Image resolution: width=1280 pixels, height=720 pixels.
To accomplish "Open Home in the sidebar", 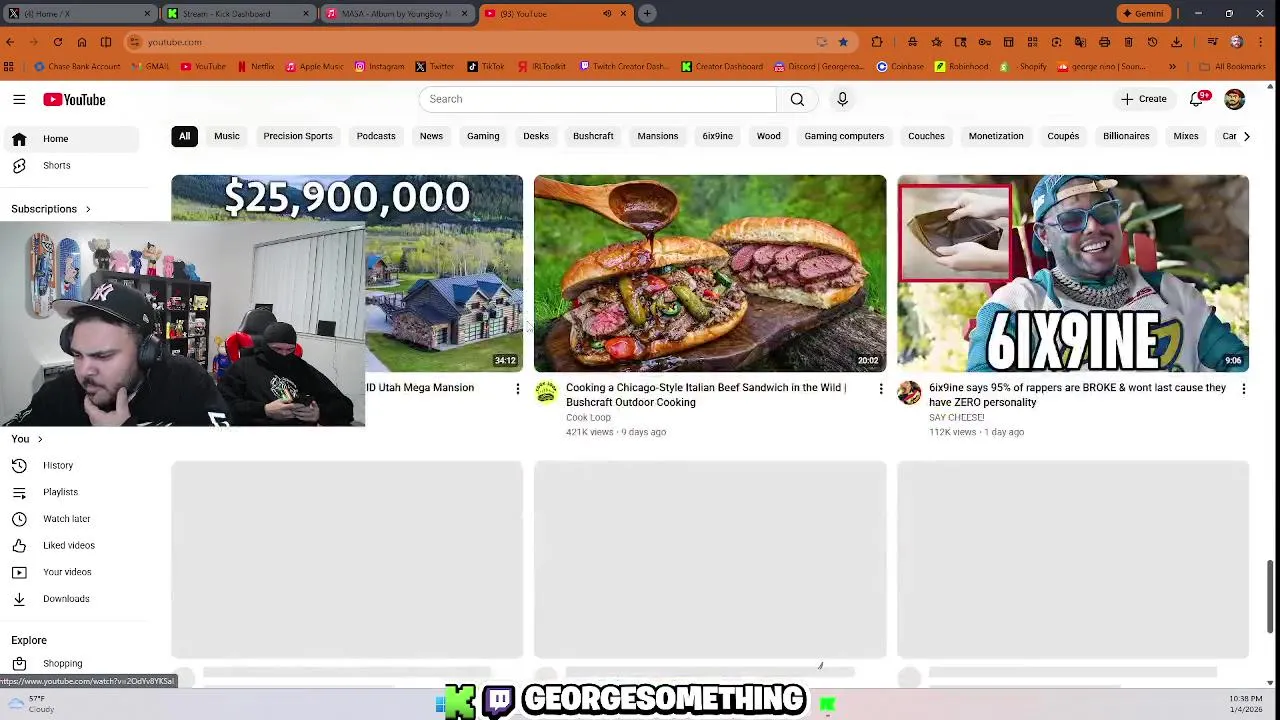I will click(70, 139).
